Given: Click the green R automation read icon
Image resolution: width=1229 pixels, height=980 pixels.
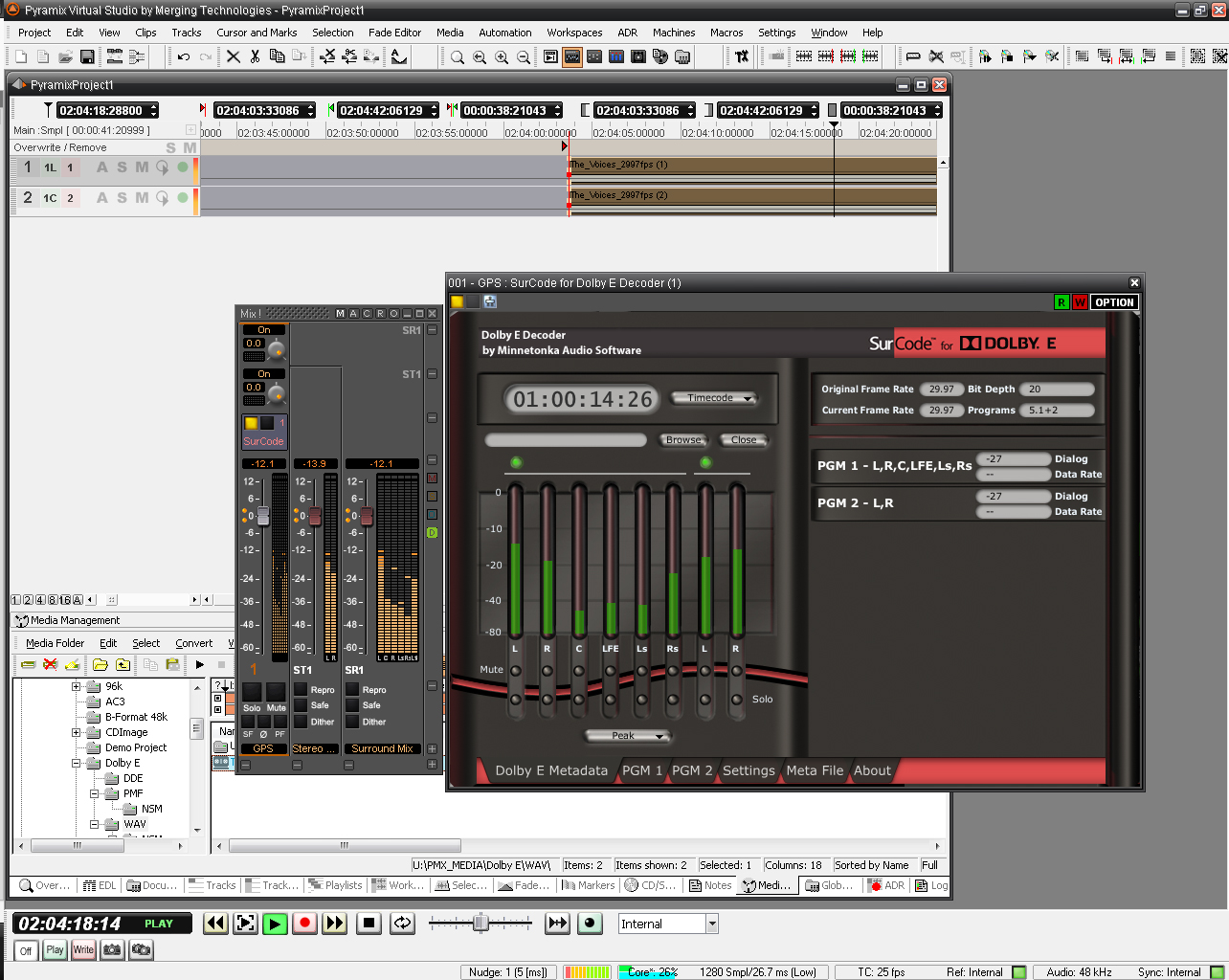Looking at the screenshot, I should tap(1061, 302).
